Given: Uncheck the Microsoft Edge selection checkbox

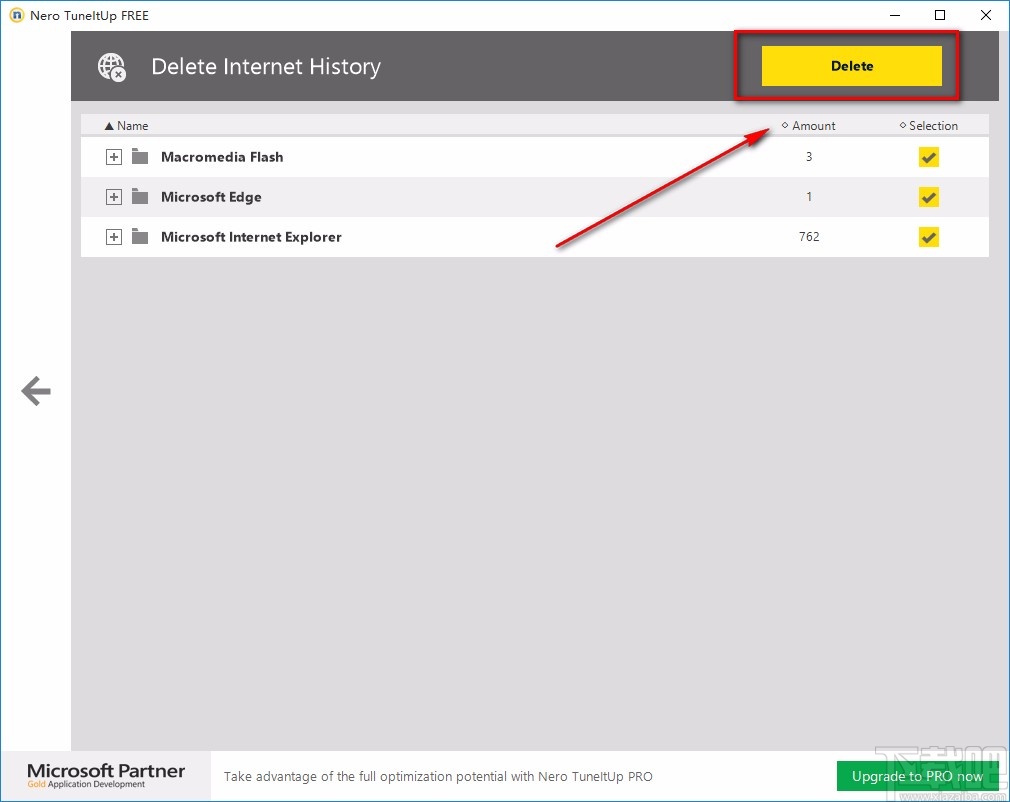Looking at the screenshot, I should pyautogui.click(x=928, y=197).
